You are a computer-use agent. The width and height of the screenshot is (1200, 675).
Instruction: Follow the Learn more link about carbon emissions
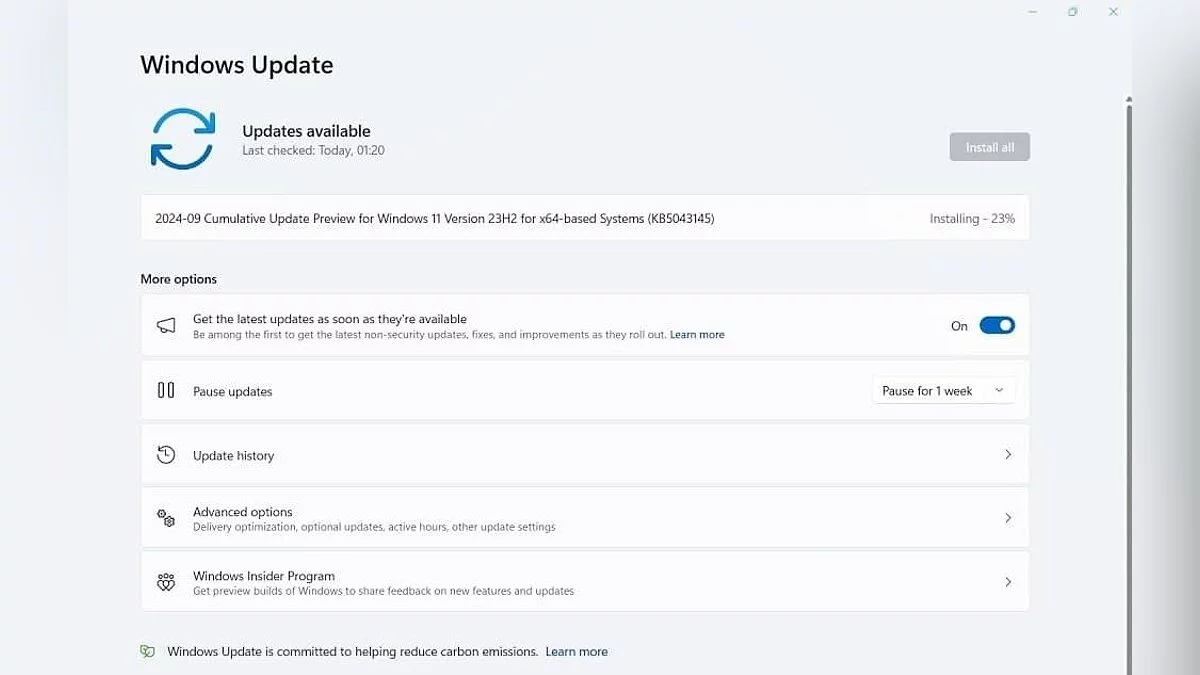[577, 652]
